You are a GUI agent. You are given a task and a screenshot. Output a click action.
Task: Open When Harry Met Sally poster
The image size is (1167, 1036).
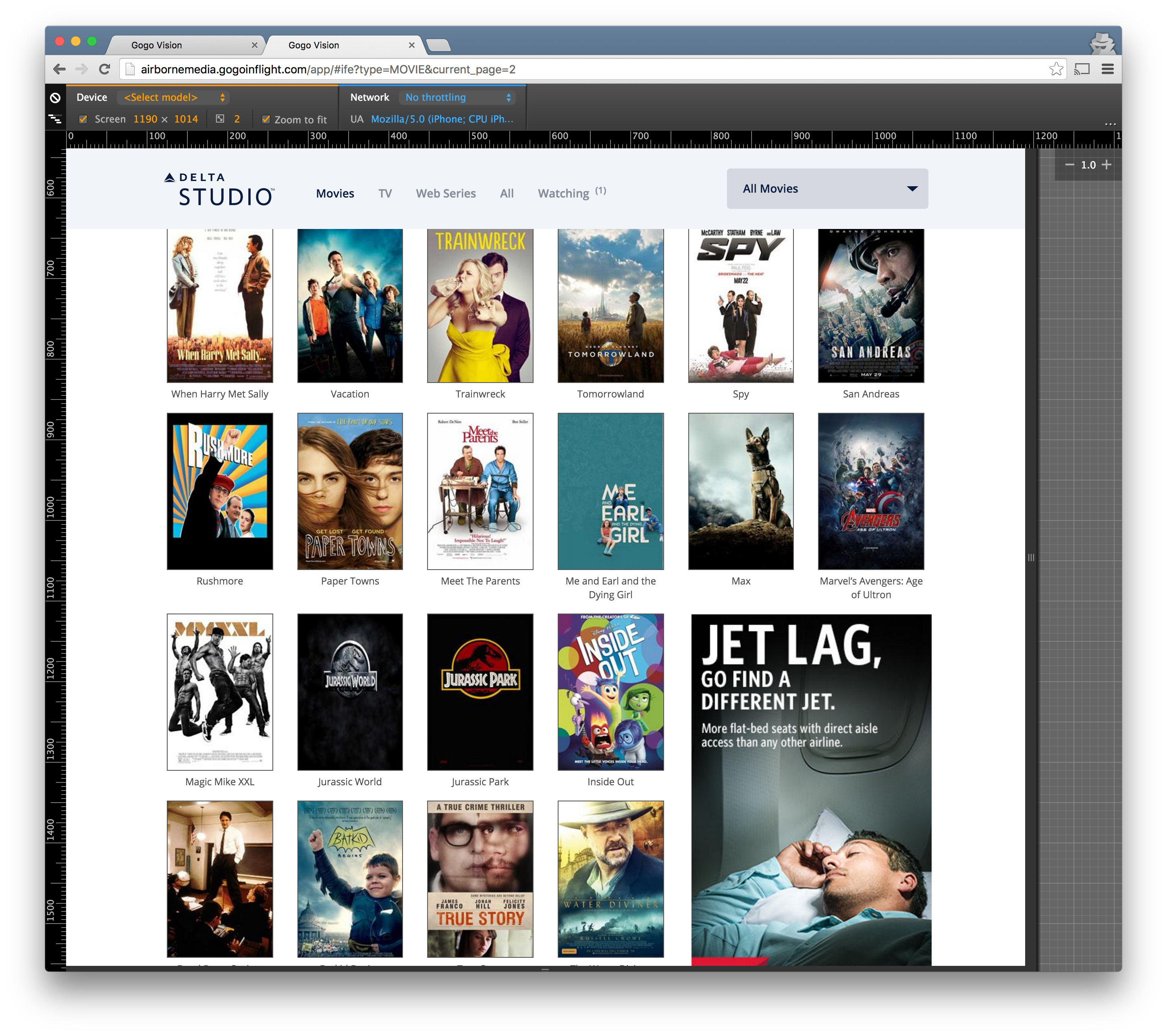[220, 306]
